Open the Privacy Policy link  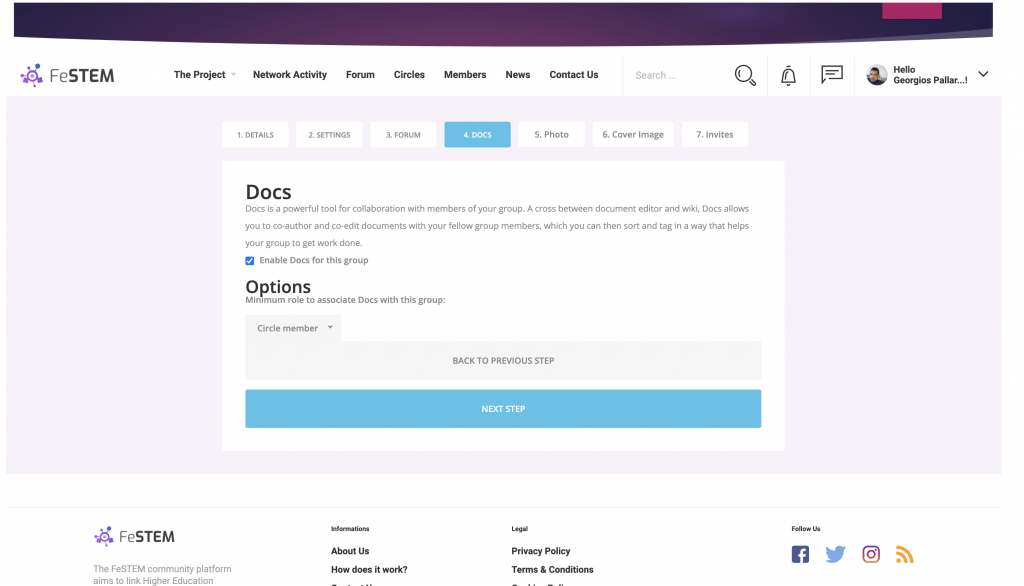tap(541, 551)
